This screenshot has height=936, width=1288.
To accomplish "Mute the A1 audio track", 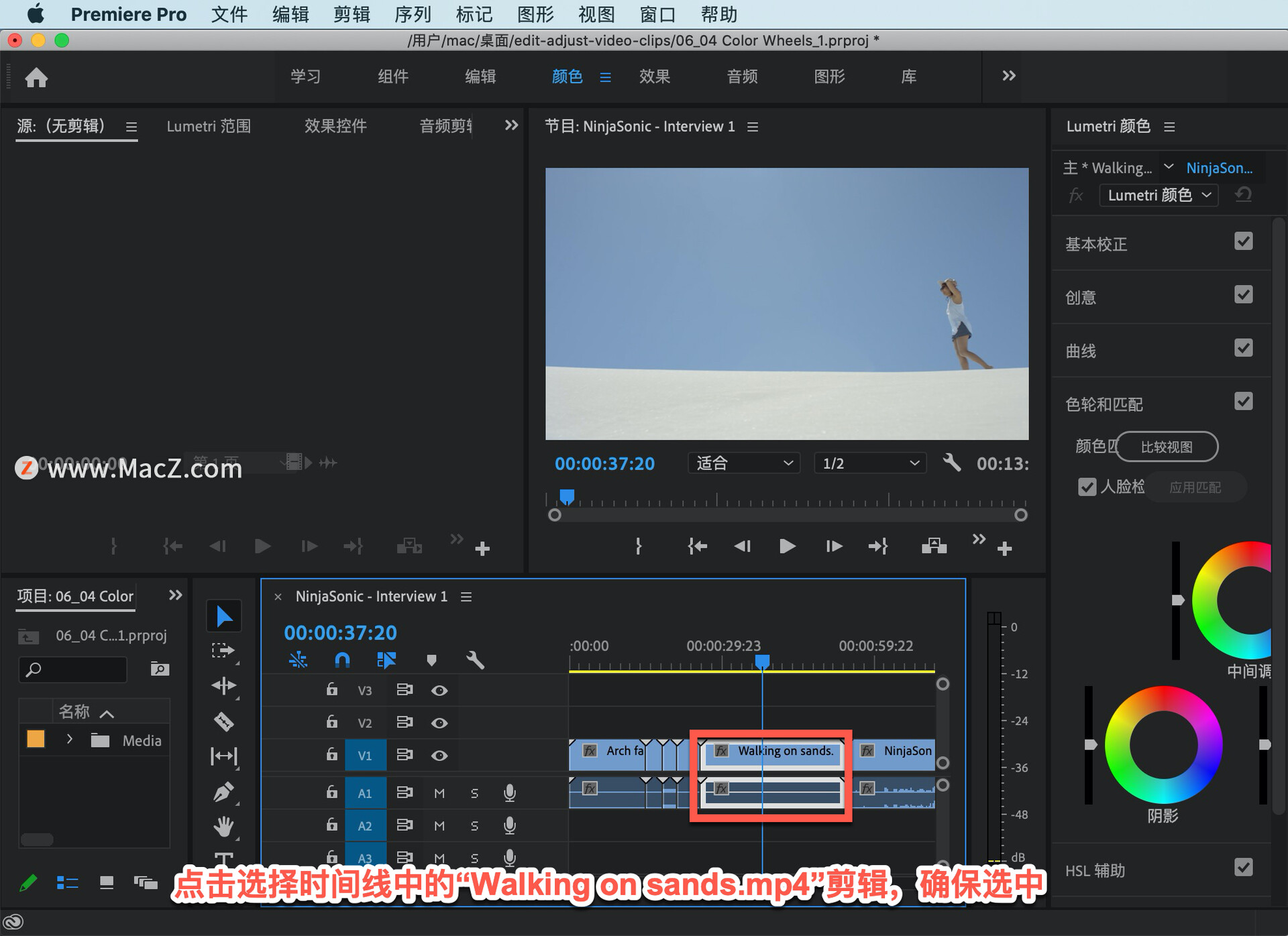I will [439, 793].
